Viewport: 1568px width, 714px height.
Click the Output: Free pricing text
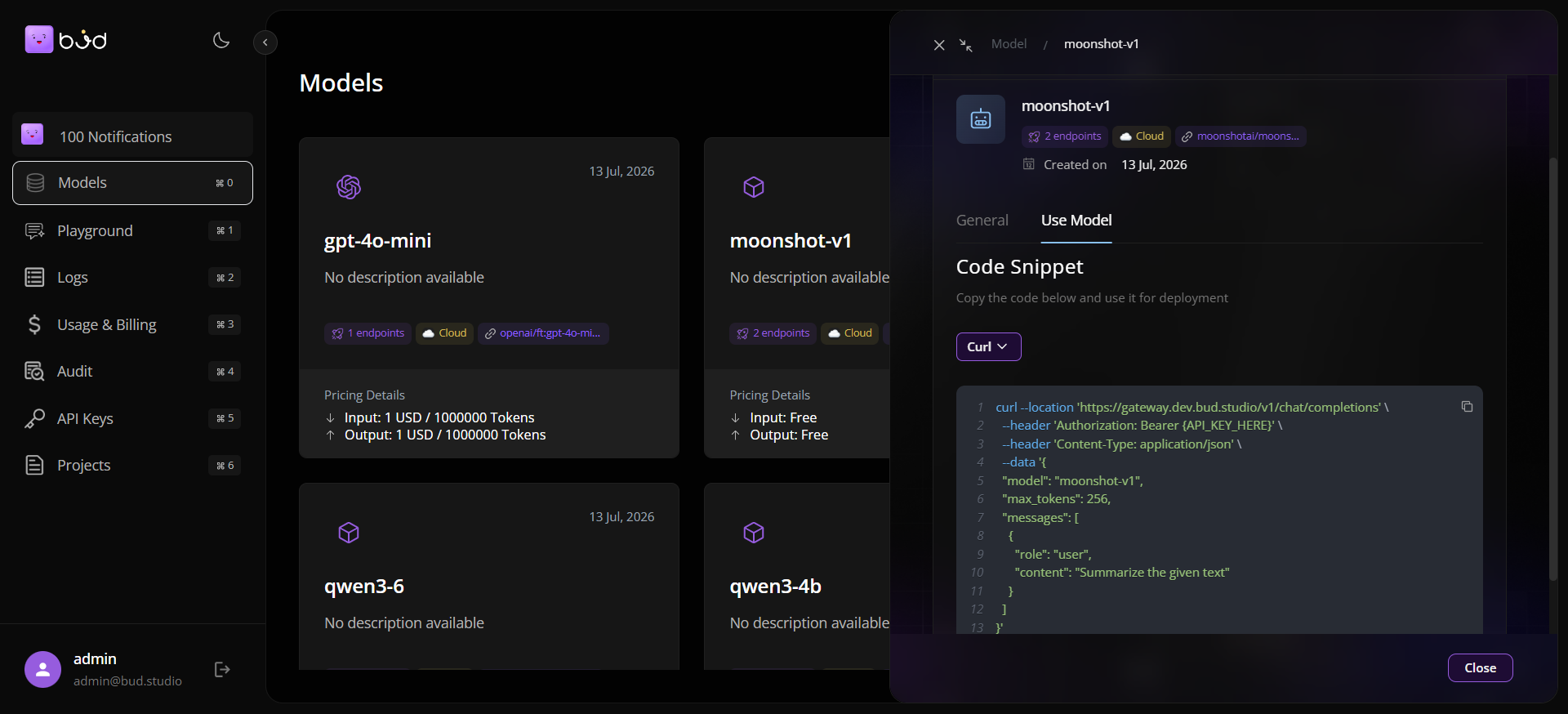(x=789, y=435)
